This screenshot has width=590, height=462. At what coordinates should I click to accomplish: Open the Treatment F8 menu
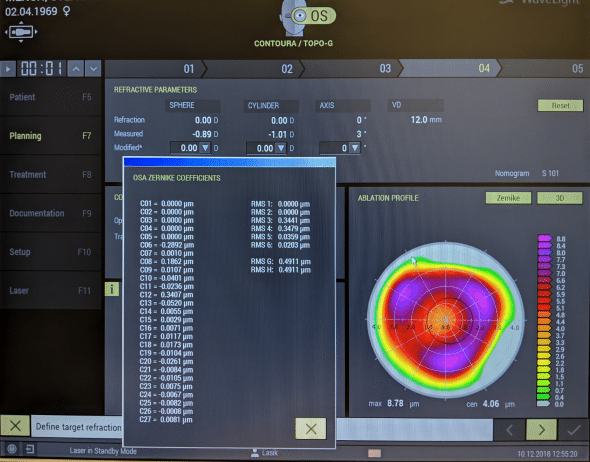point(50,175)
